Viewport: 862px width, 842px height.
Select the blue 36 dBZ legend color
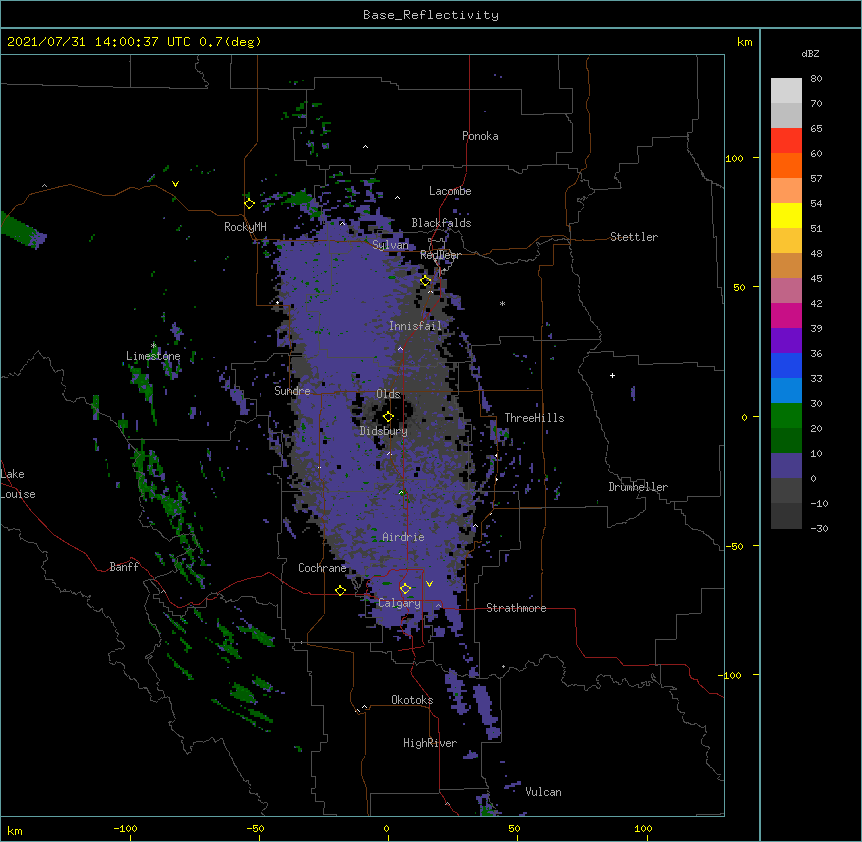[786, 365]
